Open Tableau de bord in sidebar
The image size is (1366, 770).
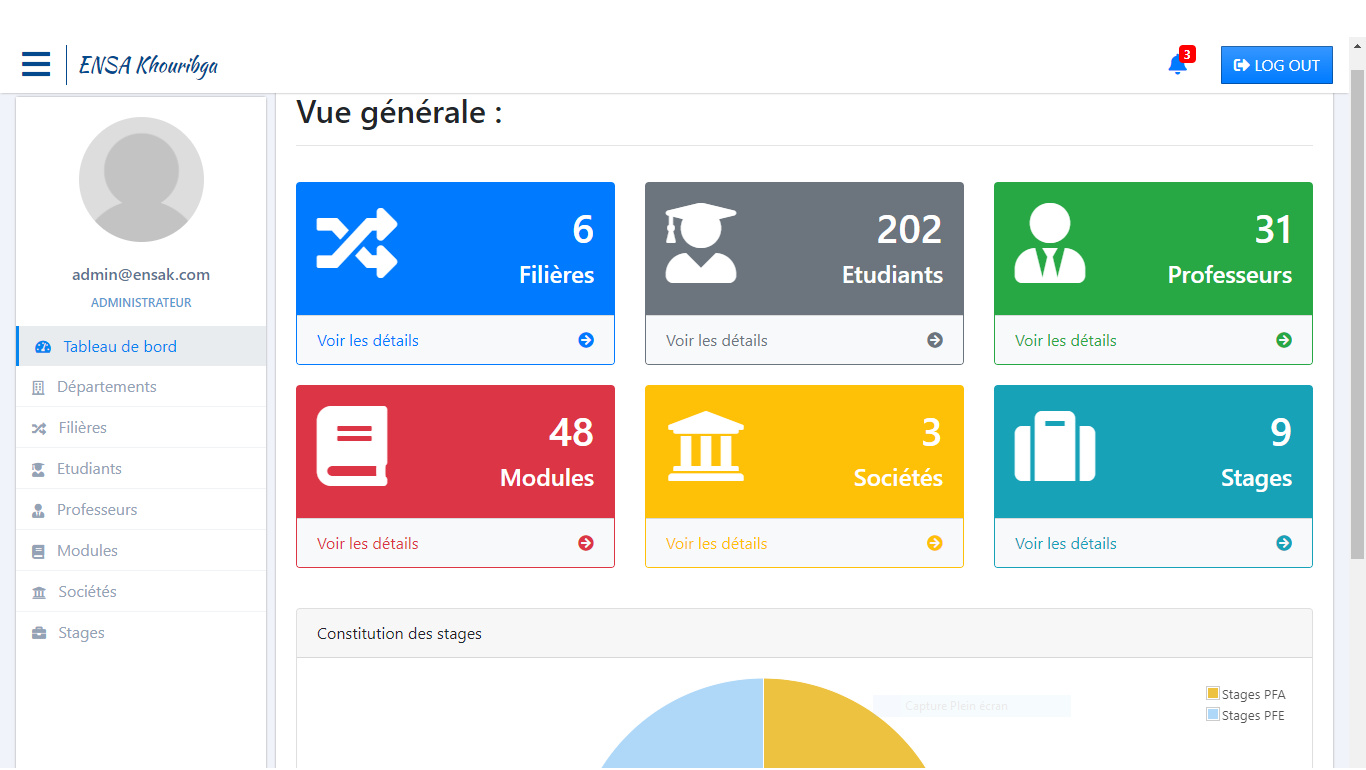pyautogui.click(x=141, y=346)
